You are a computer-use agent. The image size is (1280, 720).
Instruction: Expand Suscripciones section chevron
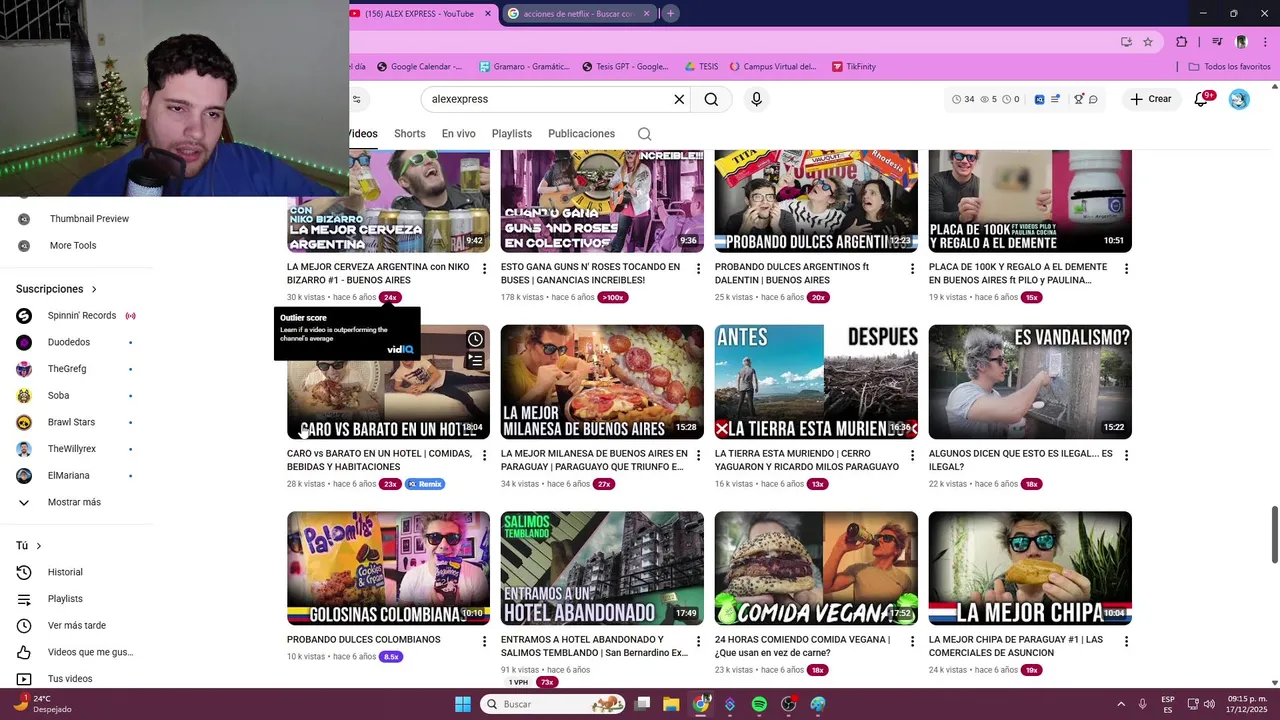click(94, 289)
